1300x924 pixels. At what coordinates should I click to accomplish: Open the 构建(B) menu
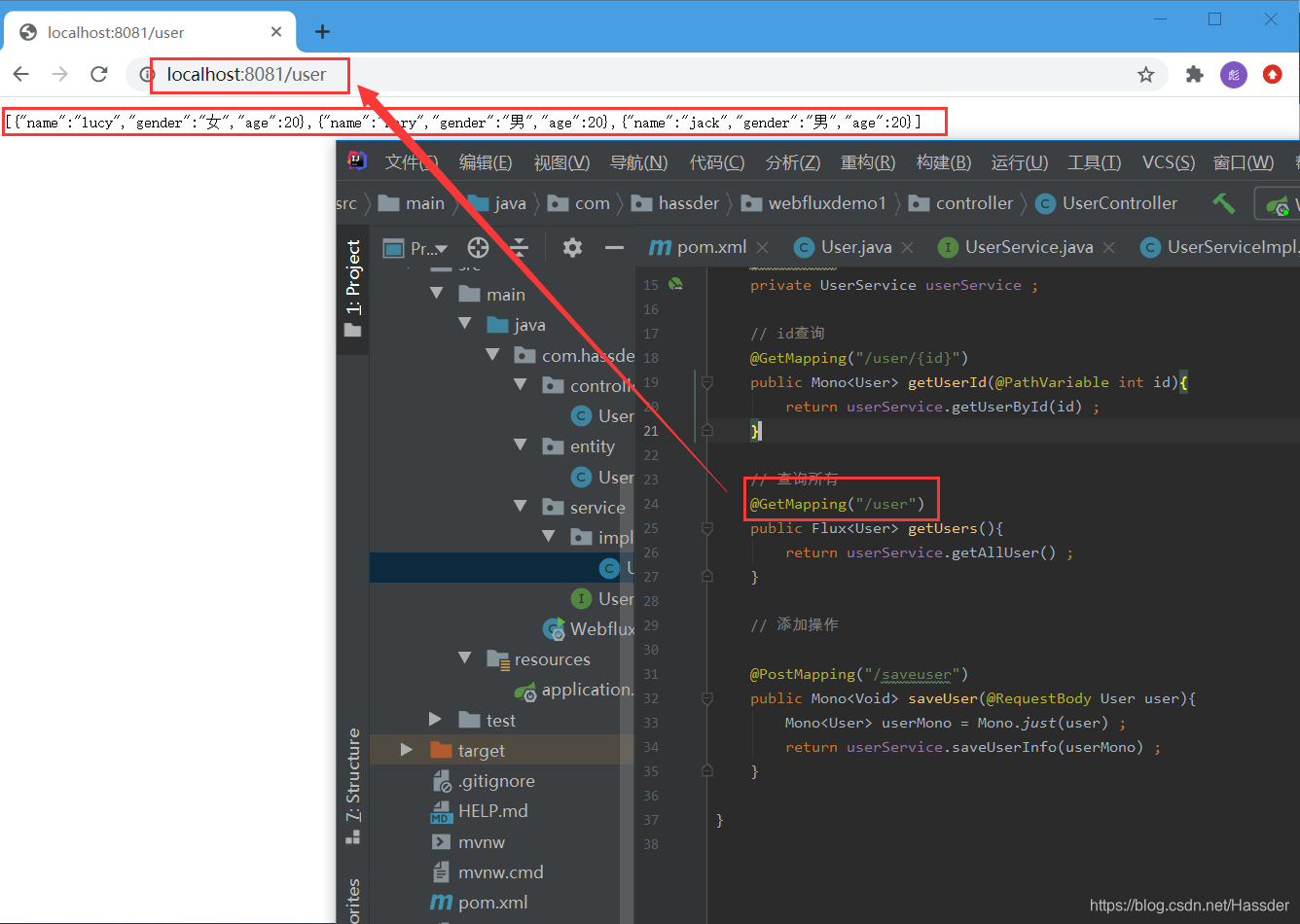pos(944,162)
